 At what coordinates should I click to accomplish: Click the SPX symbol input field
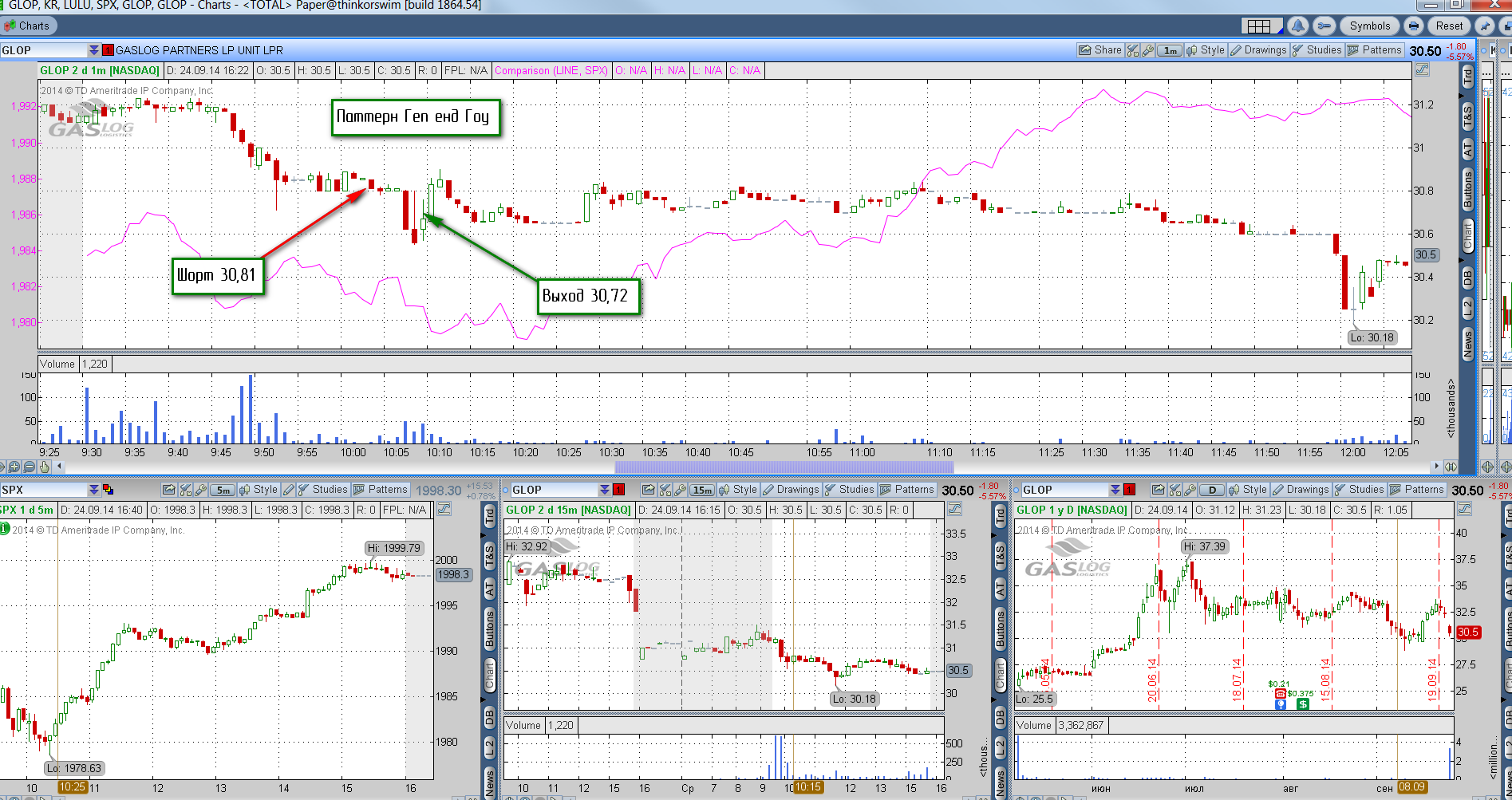click(x=44, y=490)
